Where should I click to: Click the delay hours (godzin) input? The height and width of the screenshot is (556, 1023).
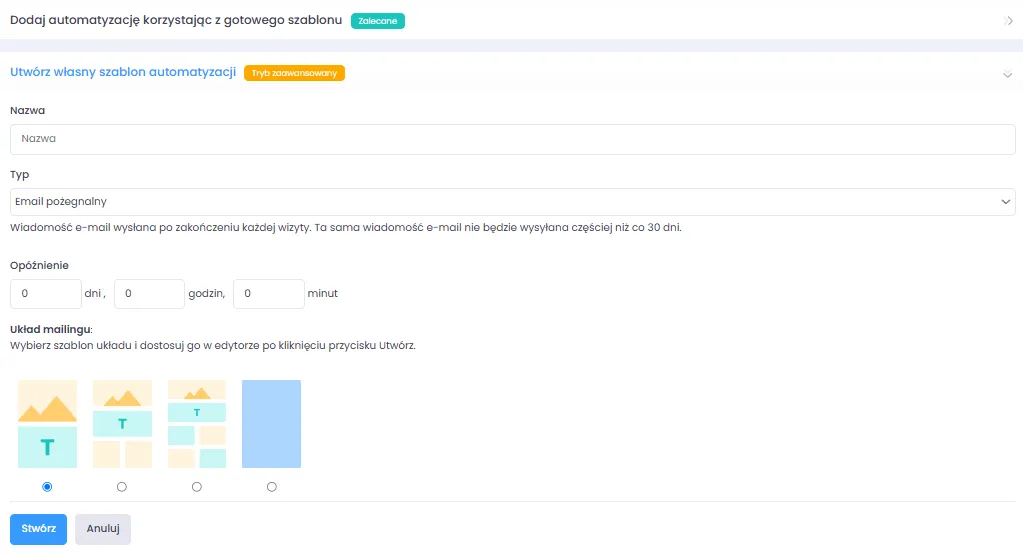tap(149, 294)
